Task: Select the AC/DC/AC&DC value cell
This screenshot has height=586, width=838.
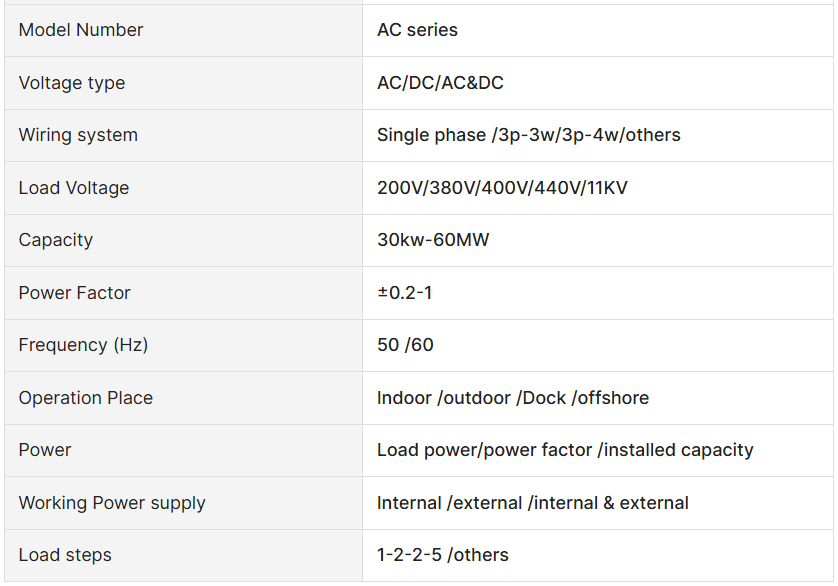Action: click(x=598, y=83)
